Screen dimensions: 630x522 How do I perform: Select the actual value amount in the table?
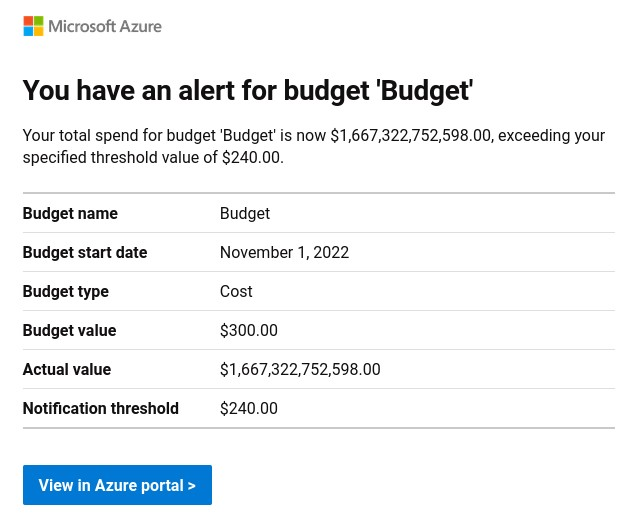coord(300,369)
